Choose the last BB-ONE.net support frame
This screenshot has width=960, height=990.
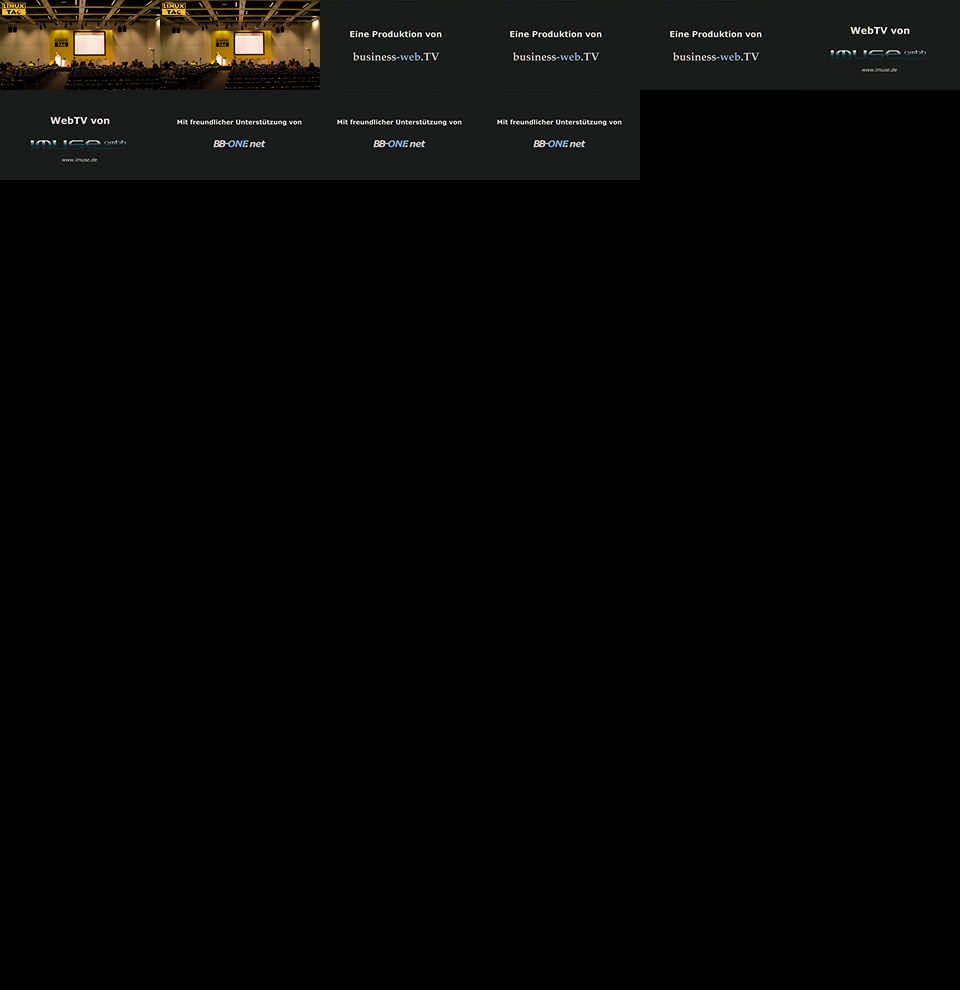(x=560, y=135)
